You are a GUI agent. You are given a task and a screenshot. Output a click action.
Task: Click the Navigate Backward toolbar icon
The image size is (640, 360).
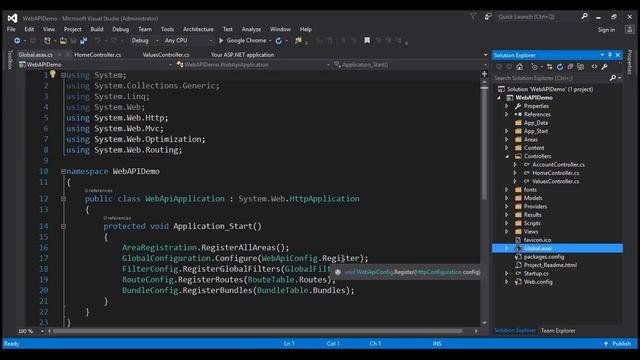pos(17,40)
